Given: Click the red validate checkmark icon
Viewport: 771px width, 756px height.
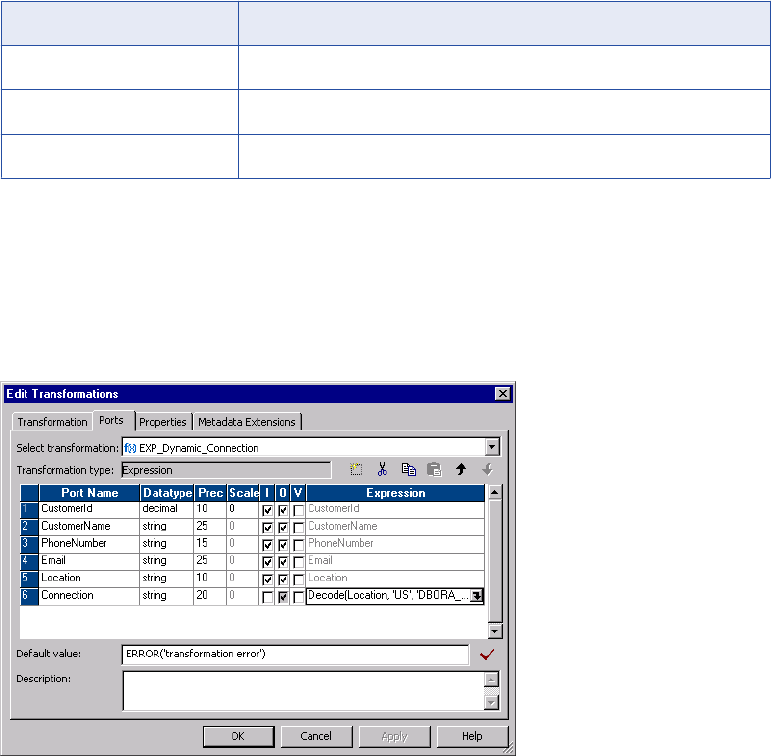Looking at the screenshot, I should (x=487, y=655).
